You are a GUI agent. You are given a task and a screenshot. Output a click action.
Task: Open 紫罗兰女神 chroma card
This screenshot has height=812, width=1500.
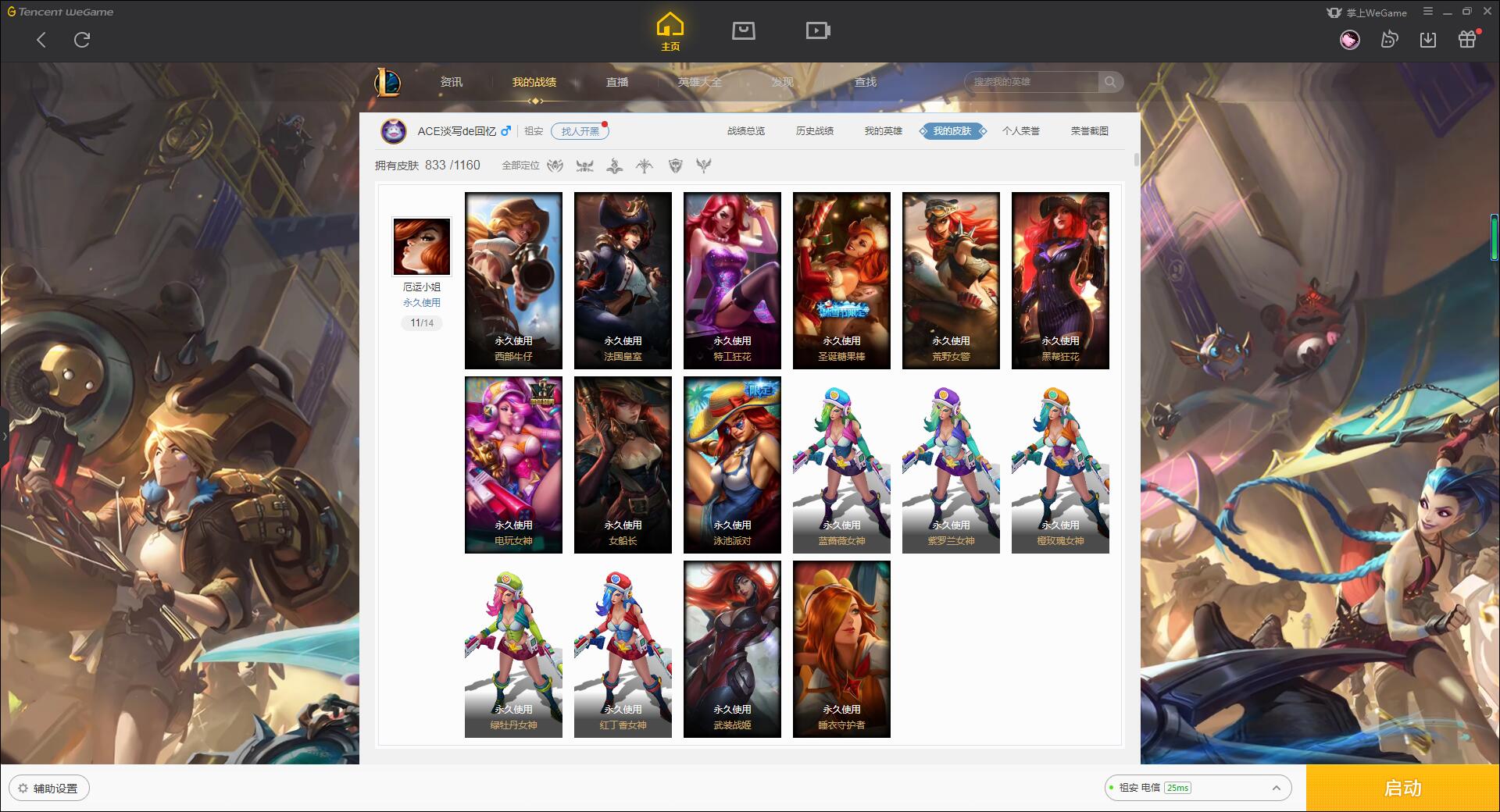[x=951, y=465]
